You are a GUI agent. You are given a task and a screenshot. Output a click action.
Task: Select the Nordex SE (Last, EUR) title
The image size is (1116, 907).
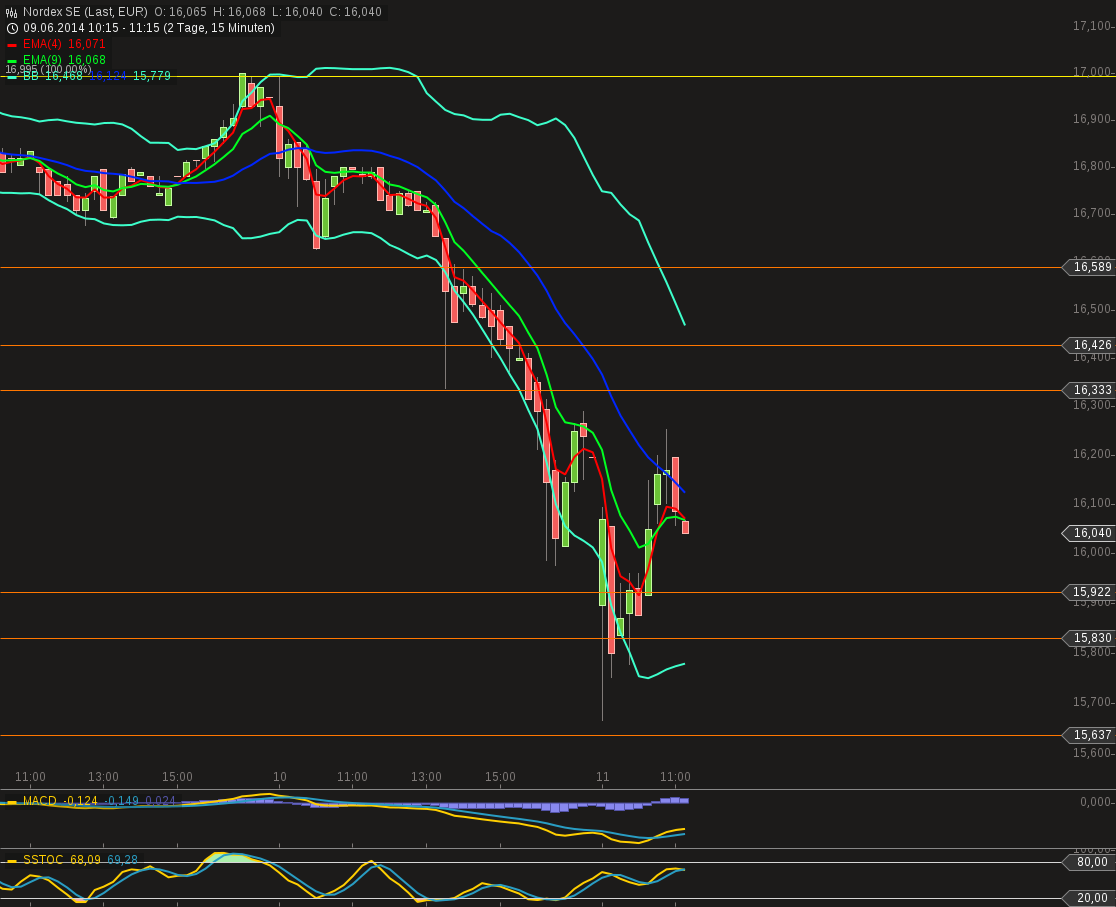click(85, 12)
